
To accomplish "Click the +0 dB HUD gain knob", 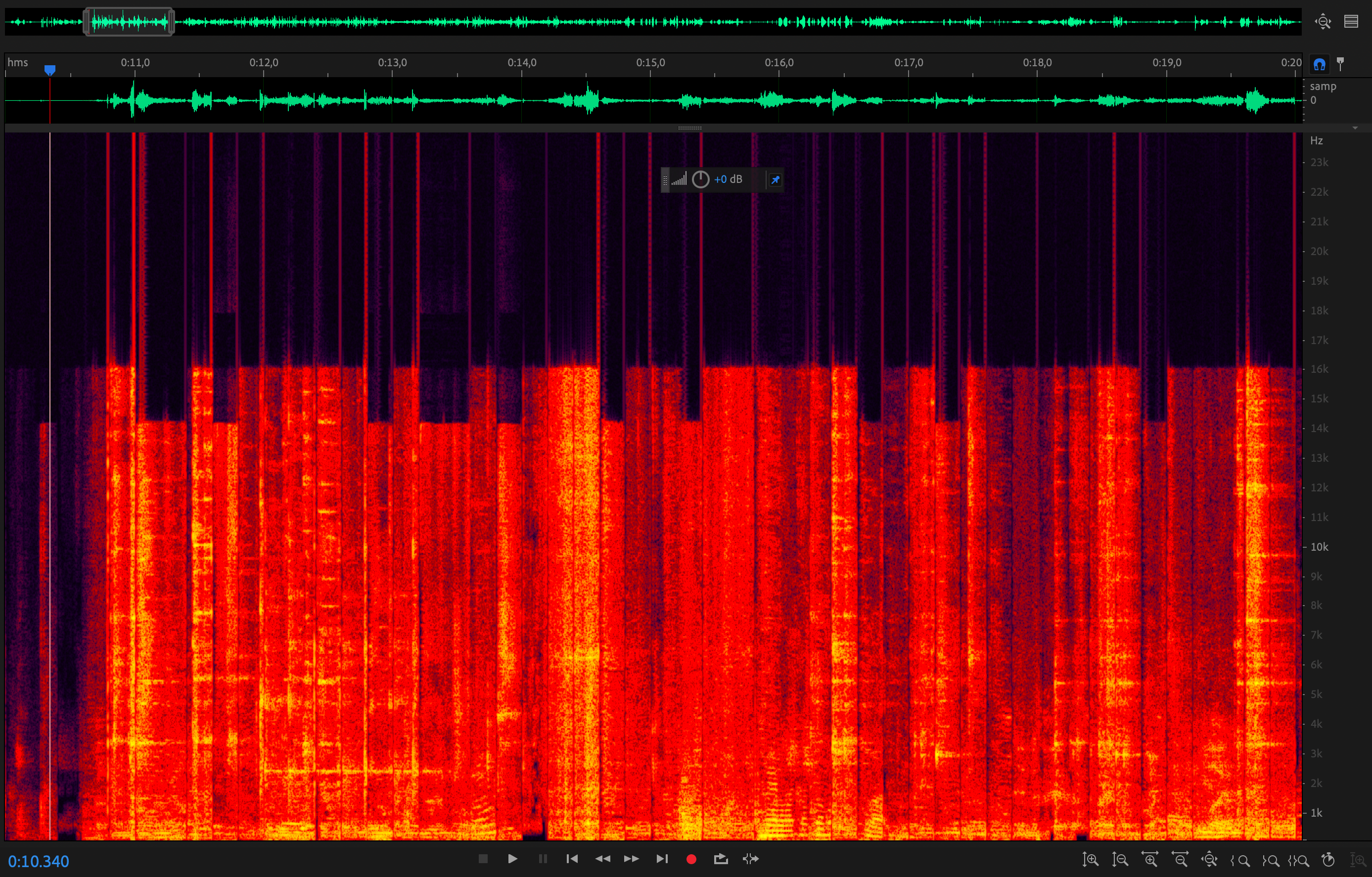I will tap(700, 179).
